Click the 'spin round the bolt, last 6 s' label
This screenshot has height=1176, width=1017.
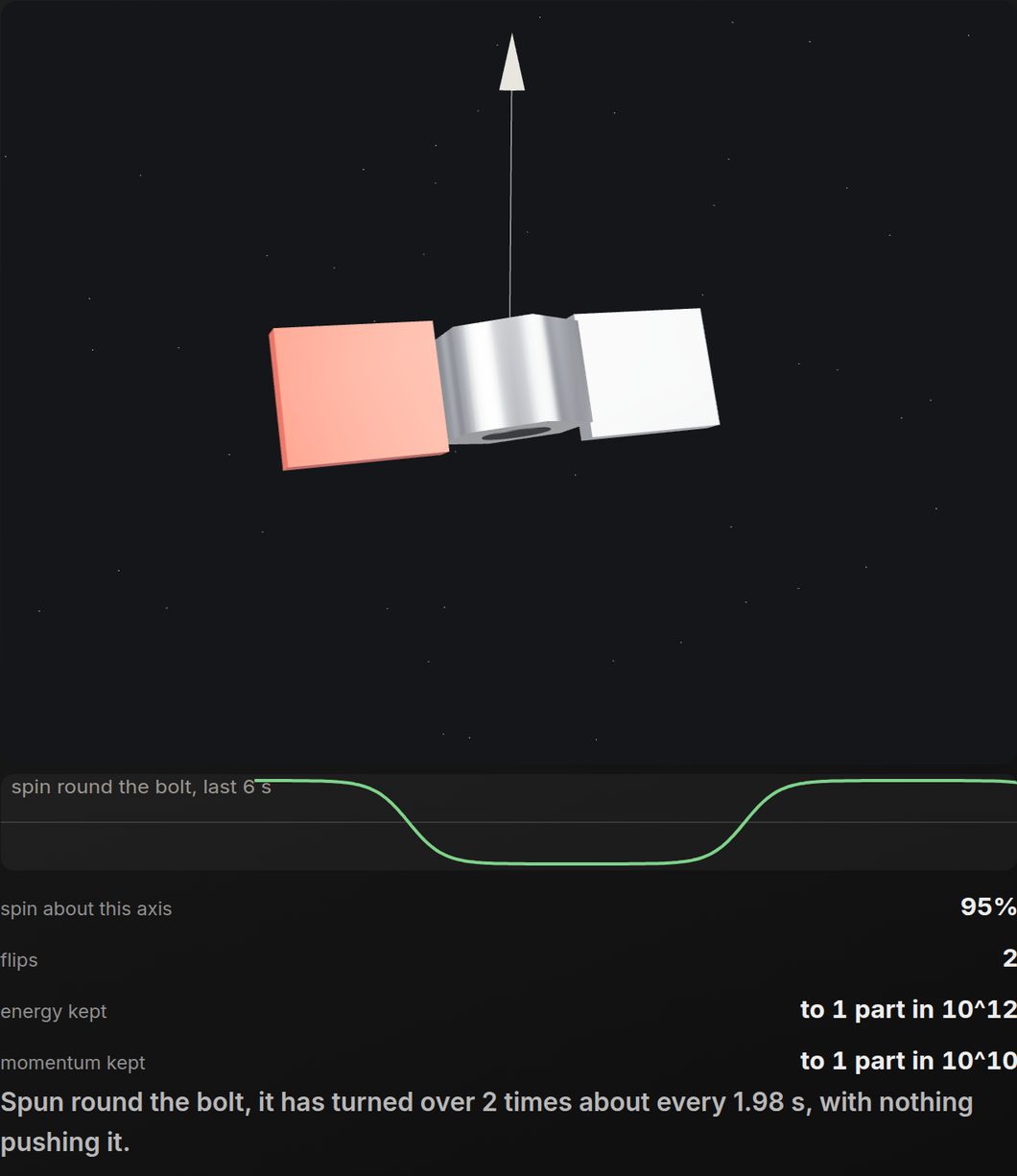(x=141, y=788)
